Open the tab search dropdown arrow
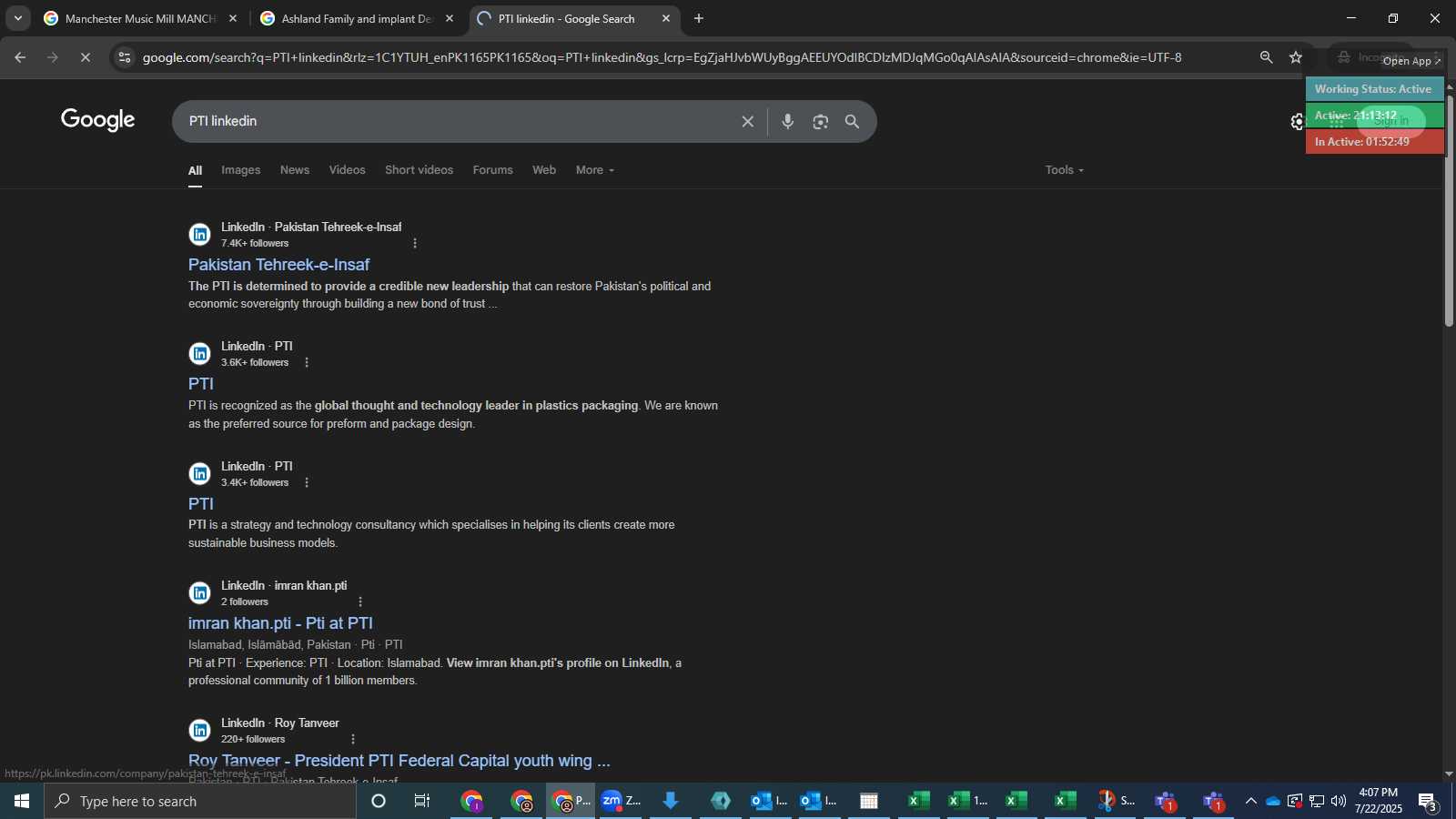The image size is (1456, 819). (17, 18)
